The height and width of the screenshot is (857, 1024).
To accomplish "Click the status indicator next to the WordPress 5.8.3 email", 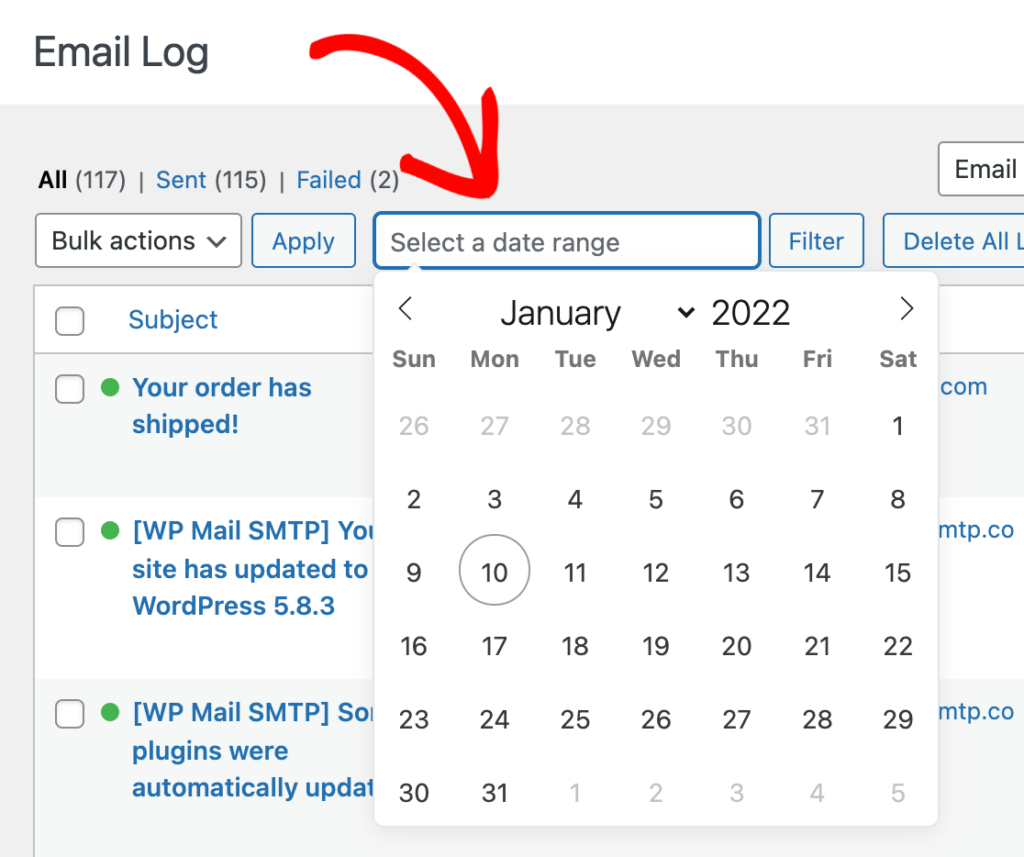I will coord(110,532).
